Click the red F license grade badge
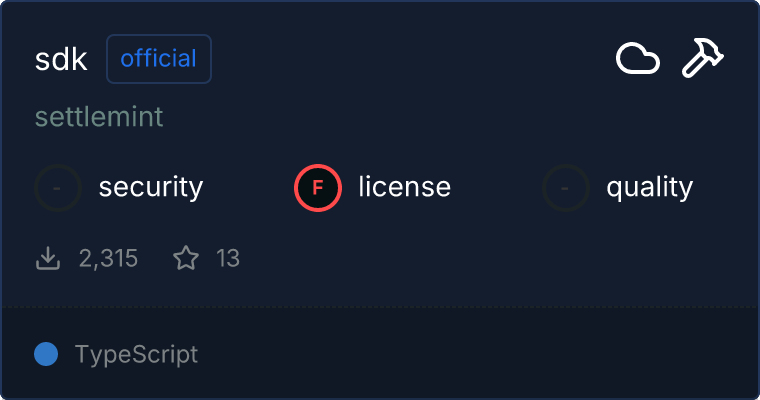 point(318,187)
